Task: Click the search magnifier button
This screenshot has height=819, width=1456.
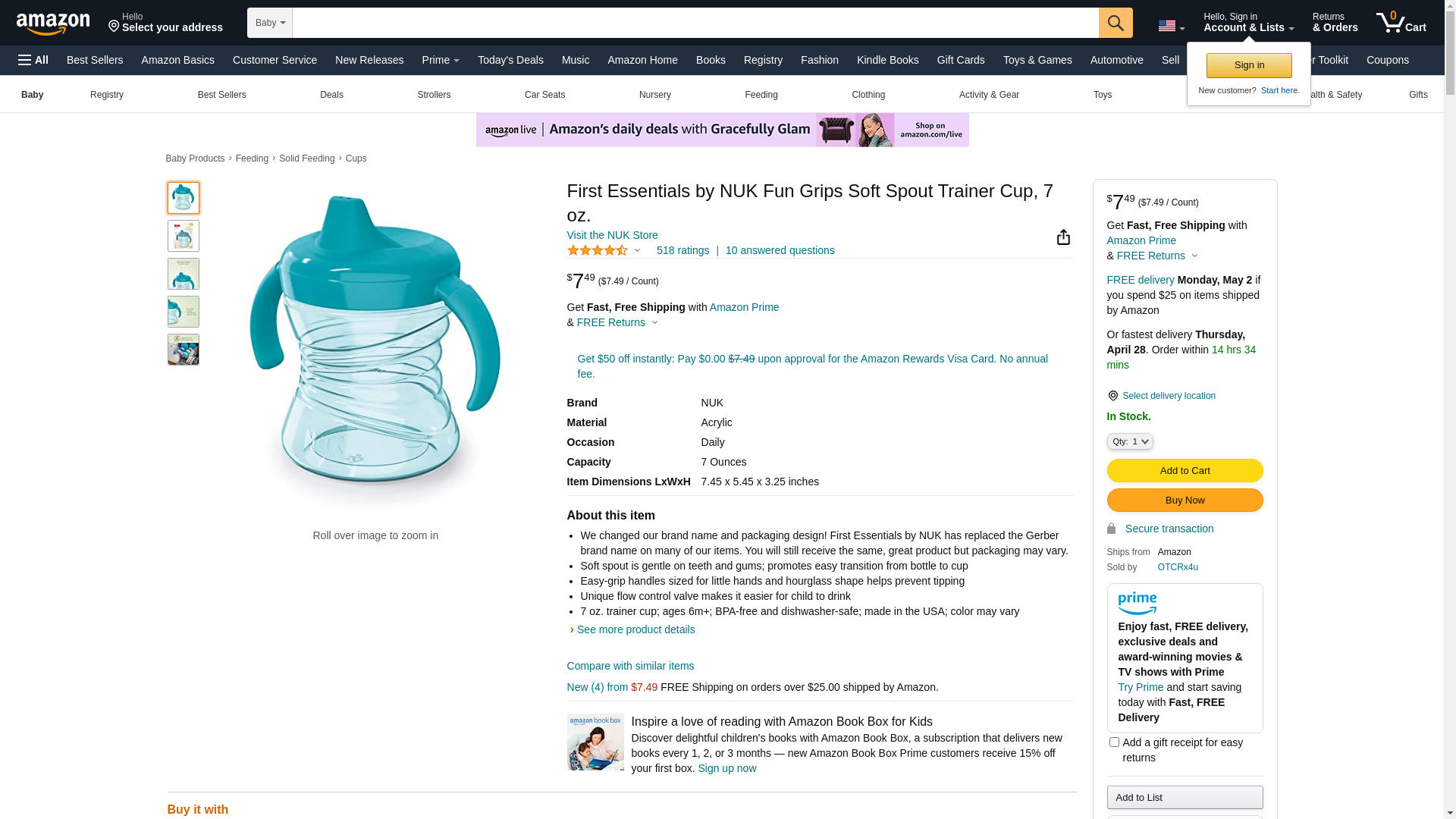Action: pos(1115,23)
